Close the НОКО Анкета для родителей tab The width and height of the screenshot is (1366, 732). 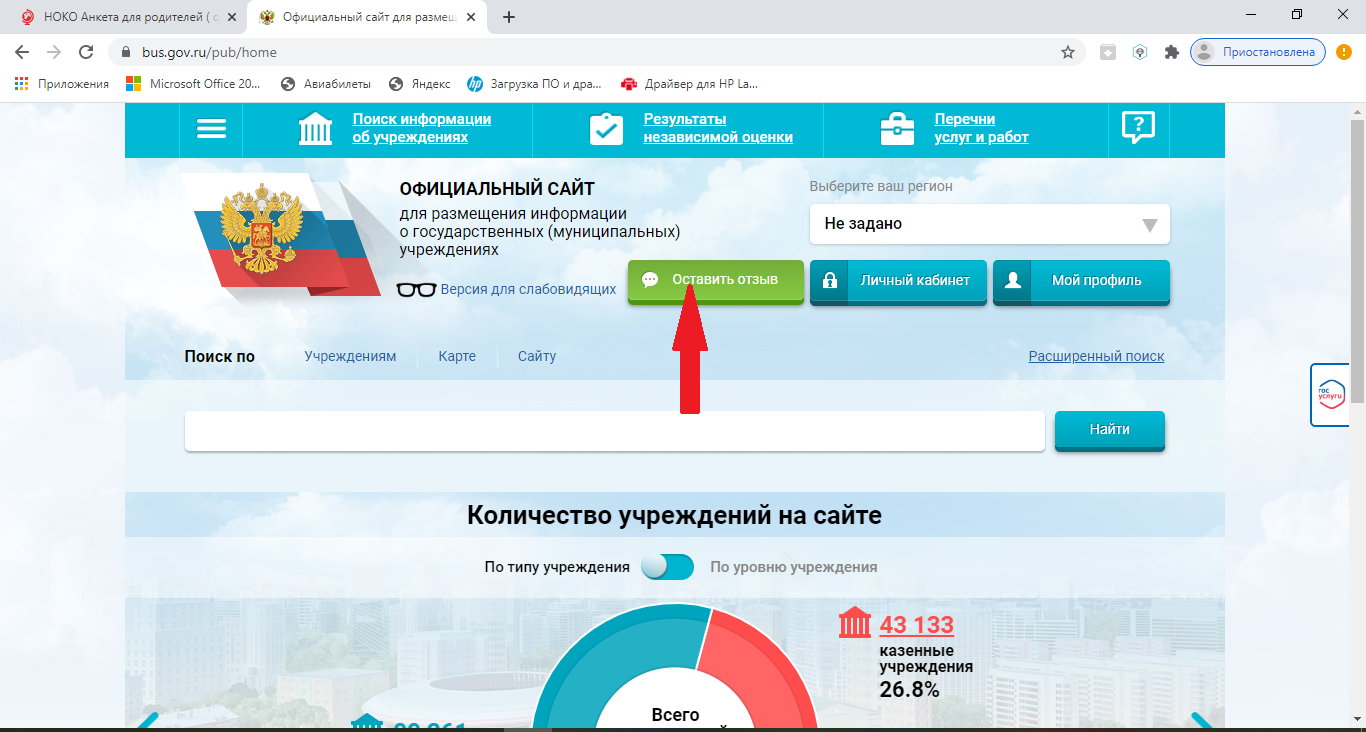[x=232, y=17]
